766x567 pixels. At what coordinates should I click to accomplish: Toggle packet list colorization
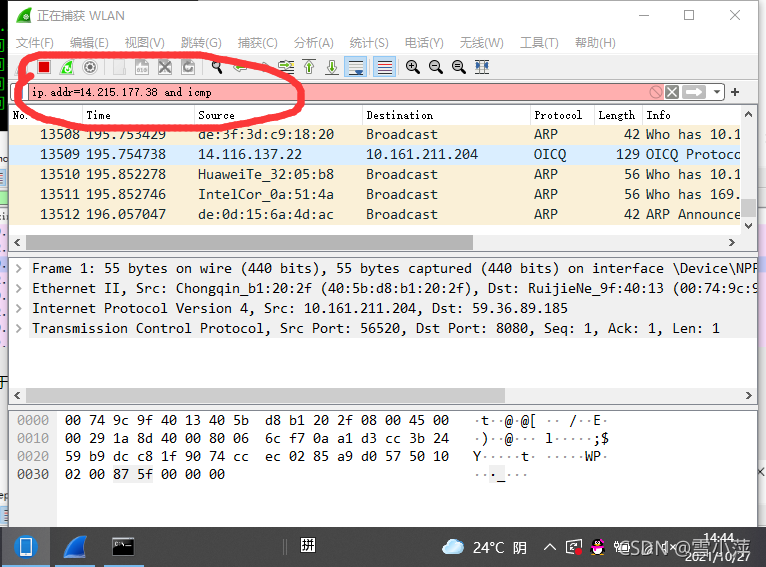pyautogui.click(x=384, y=67)
